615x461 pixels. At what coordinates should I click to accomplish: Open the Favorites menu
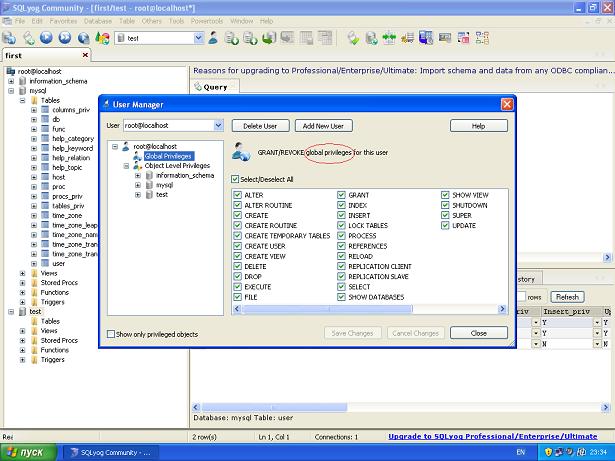click(63, 21)
